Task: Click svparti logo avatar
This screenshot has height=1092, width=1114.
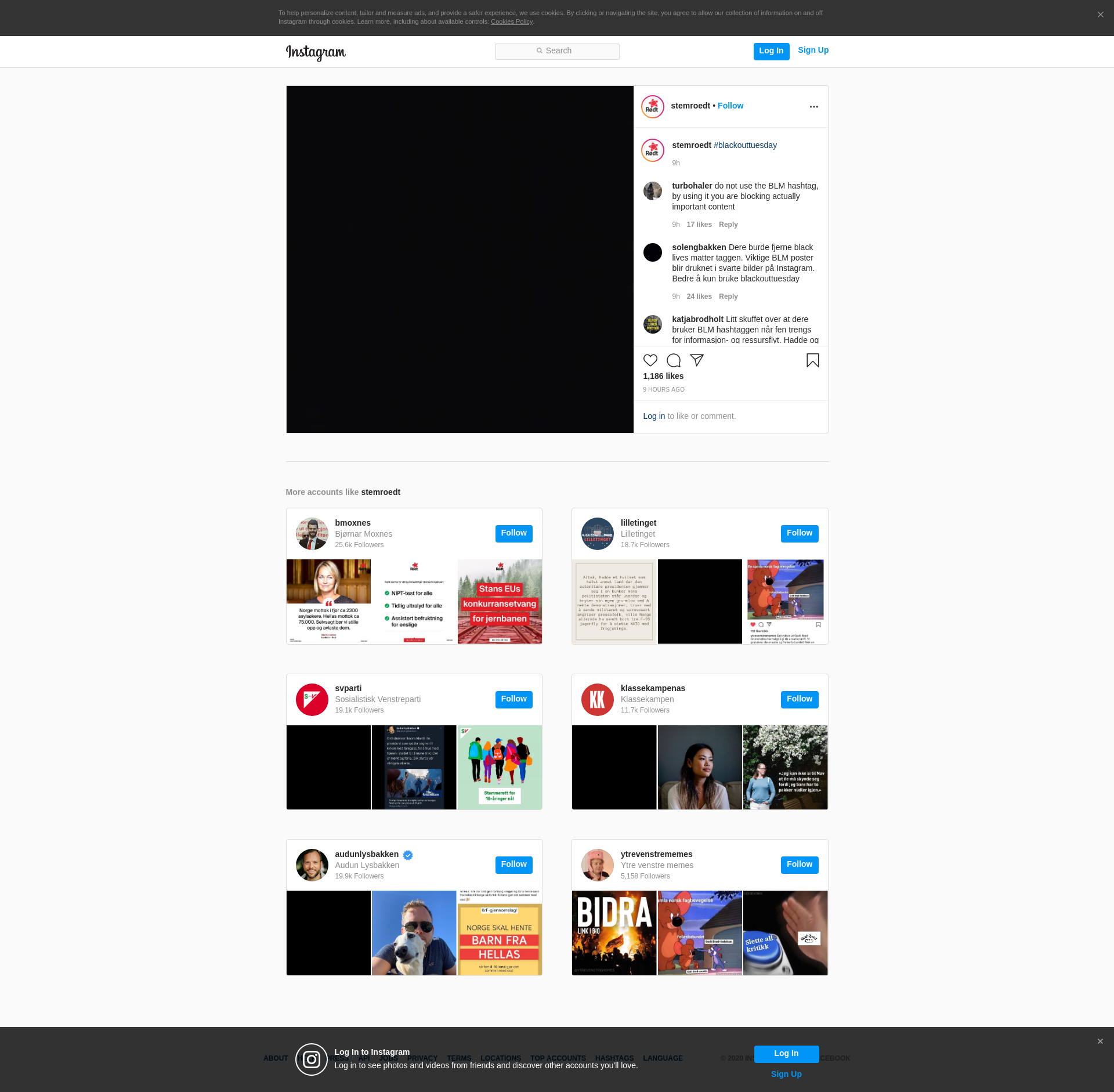Action: 312,700
